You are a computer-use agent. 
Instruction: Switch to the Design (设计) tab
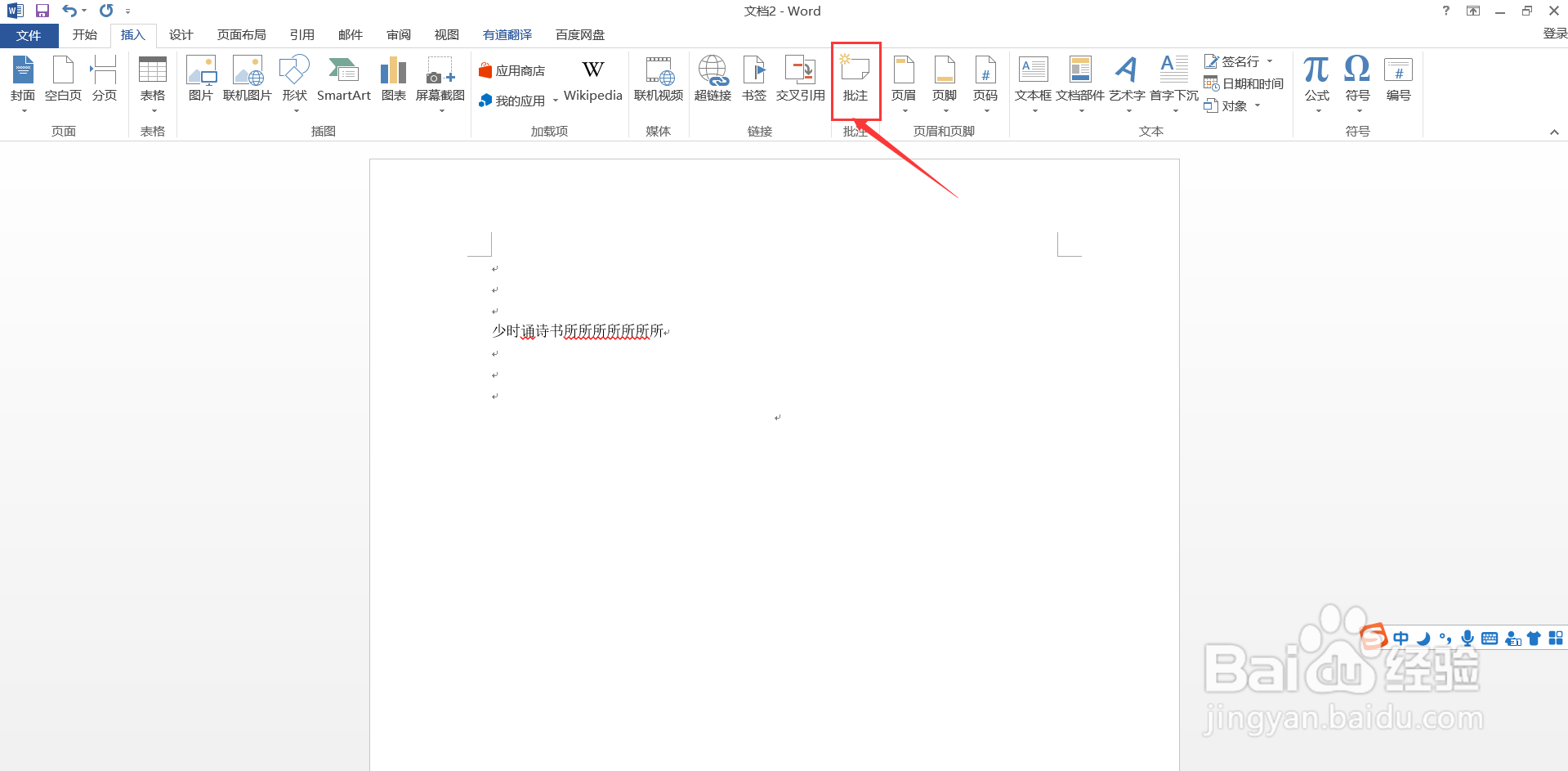[x=181, y=35]
